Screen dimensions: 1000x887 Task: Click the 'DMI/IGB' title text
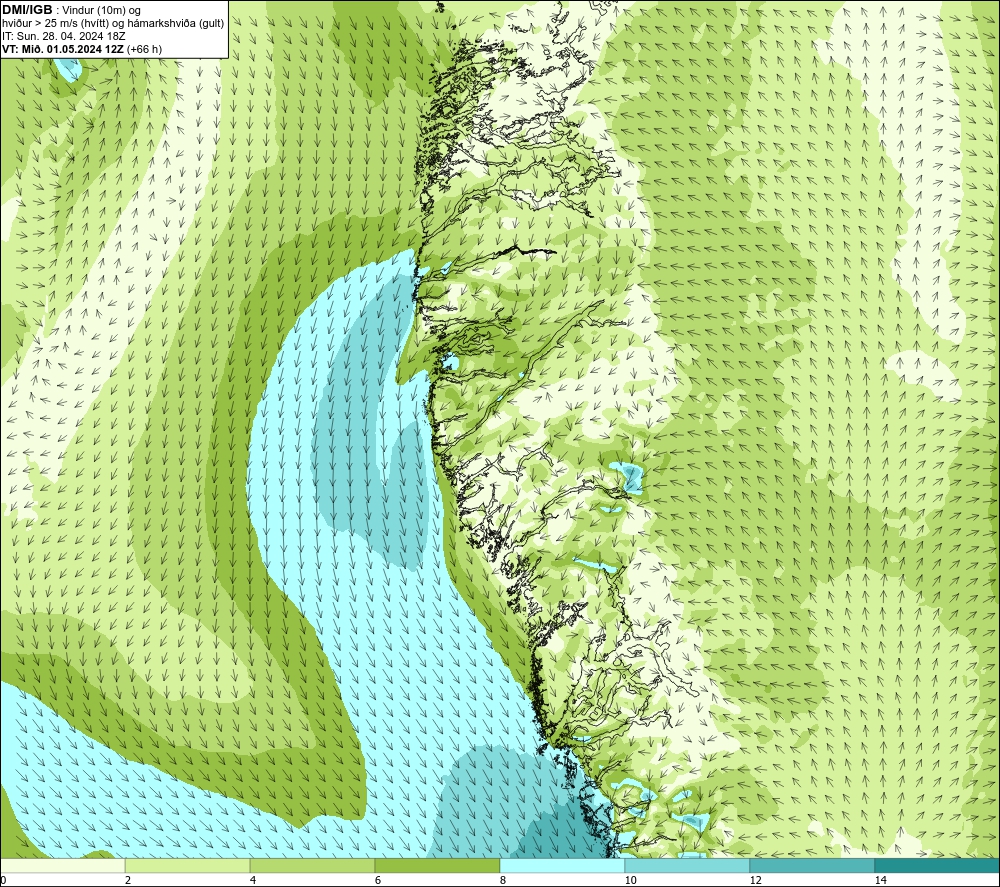point(27,10)
